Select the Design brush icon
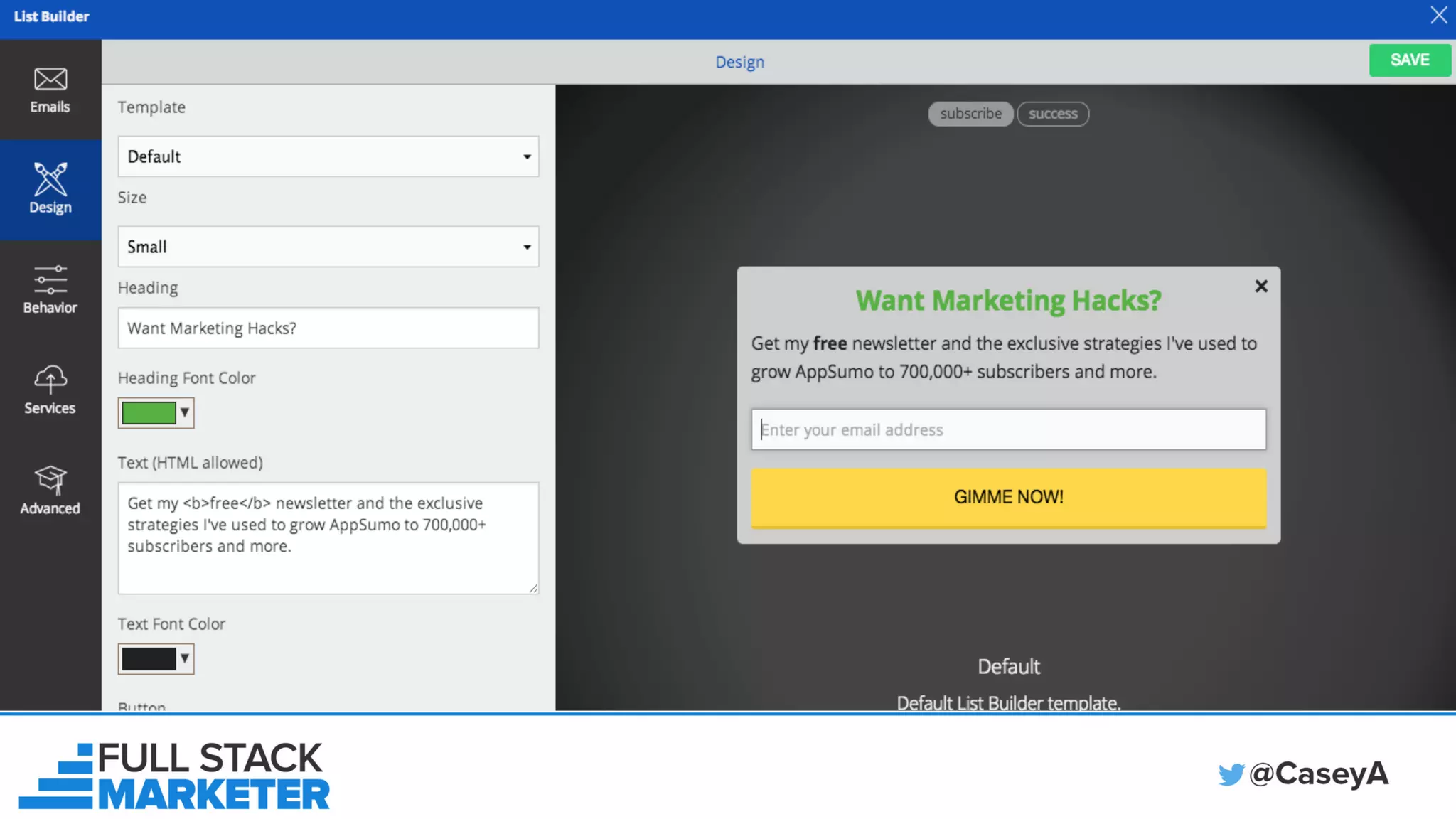Image resolution: width=1456 pixels, height=819 pixels. click(50, 178)
